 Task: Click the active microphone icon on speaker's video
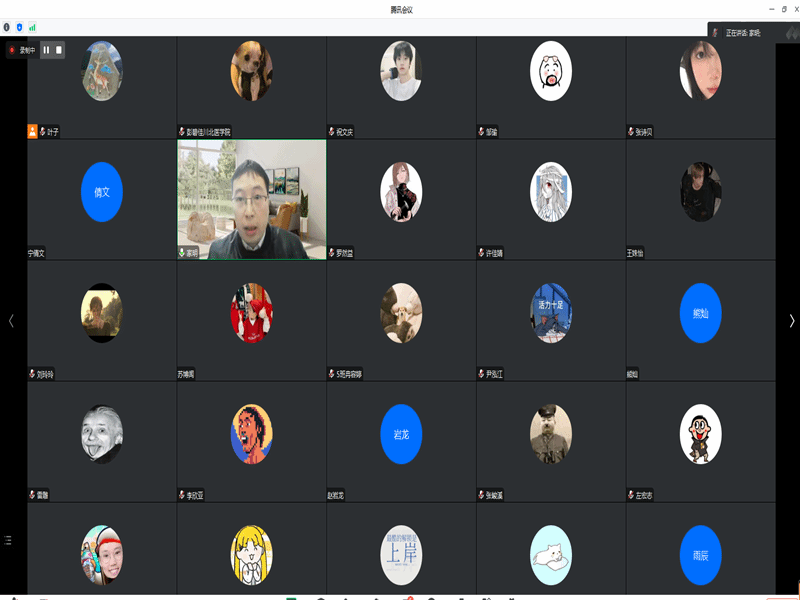[x=182, y=254]
